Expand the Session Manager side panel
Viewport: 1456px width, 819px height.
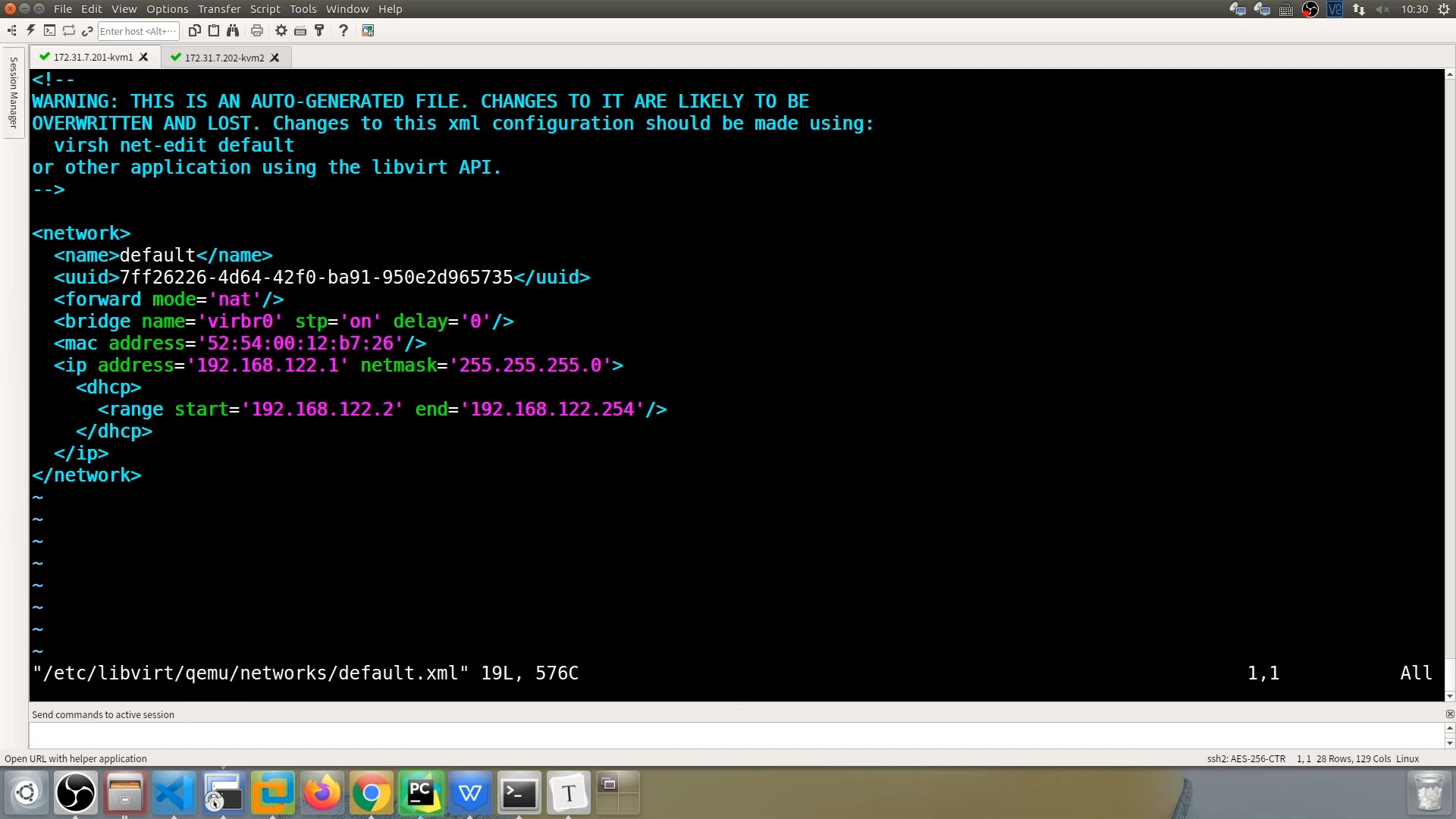coord(13,93)
